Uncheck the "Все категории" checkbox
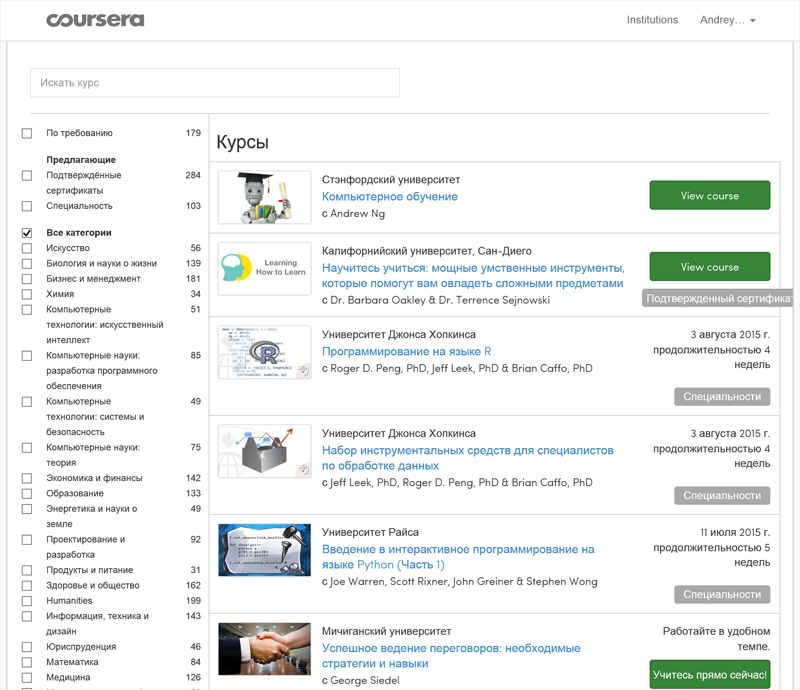The image size is (800, 690). pyautogui.click(x=25, y=231)
